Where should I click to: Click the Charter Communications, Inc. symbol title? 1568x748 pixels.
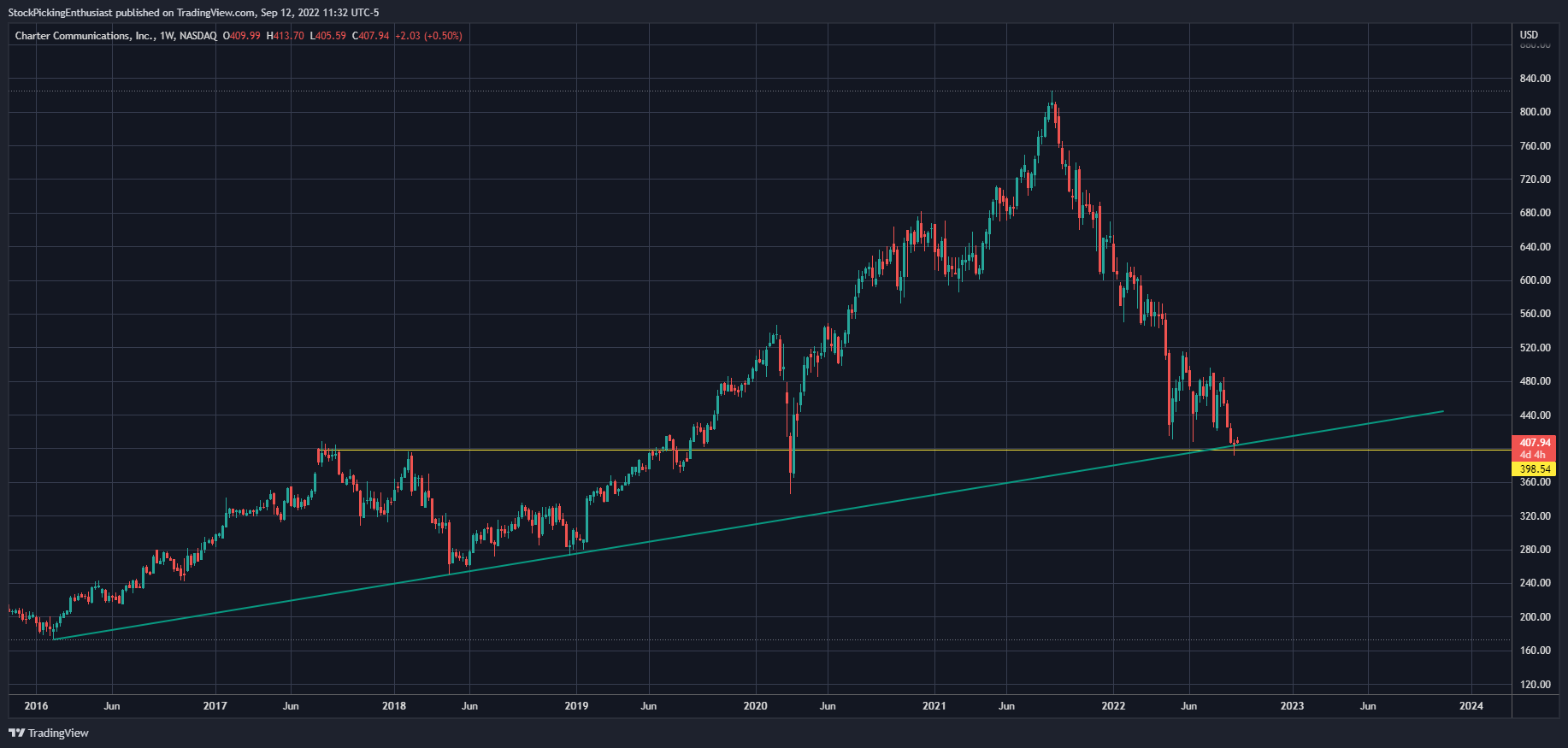pyautogui.click(x=85, y=36)
